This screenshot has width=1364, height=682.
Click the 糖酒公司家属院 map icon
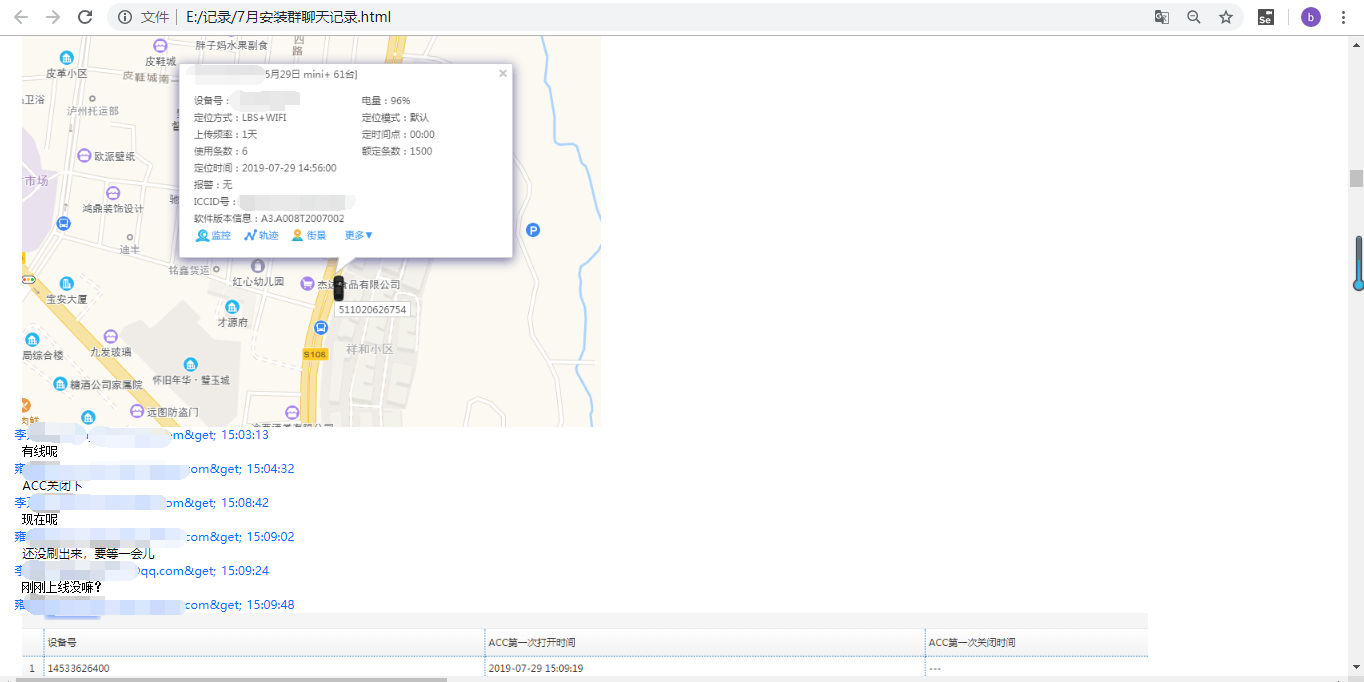click(x=60, y=384)
